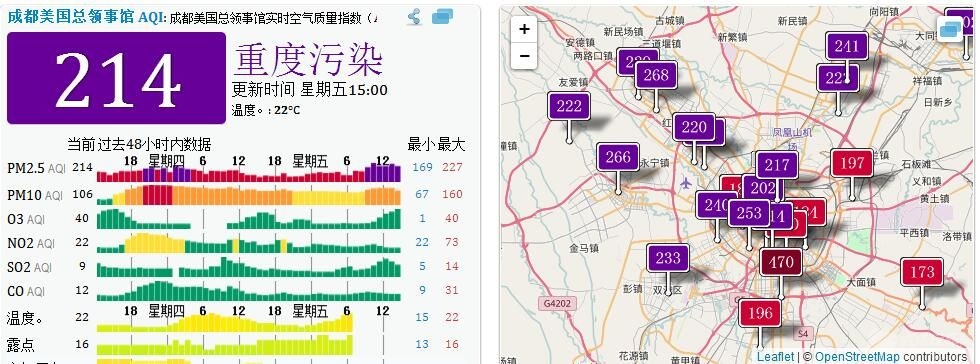The width and height of the screenshot is (980, 364).
Task: Select the 268 AQI map marker
Action: [656, 75]
